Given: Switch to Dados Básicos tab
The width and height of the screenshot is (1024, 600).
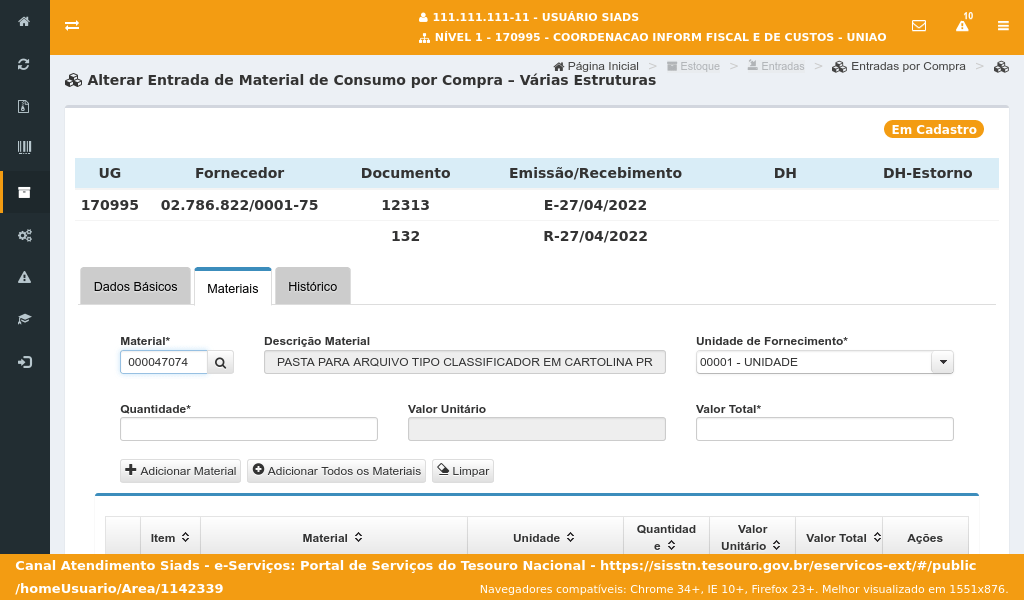Looking at the screenshot, I should tap(135, 287).
